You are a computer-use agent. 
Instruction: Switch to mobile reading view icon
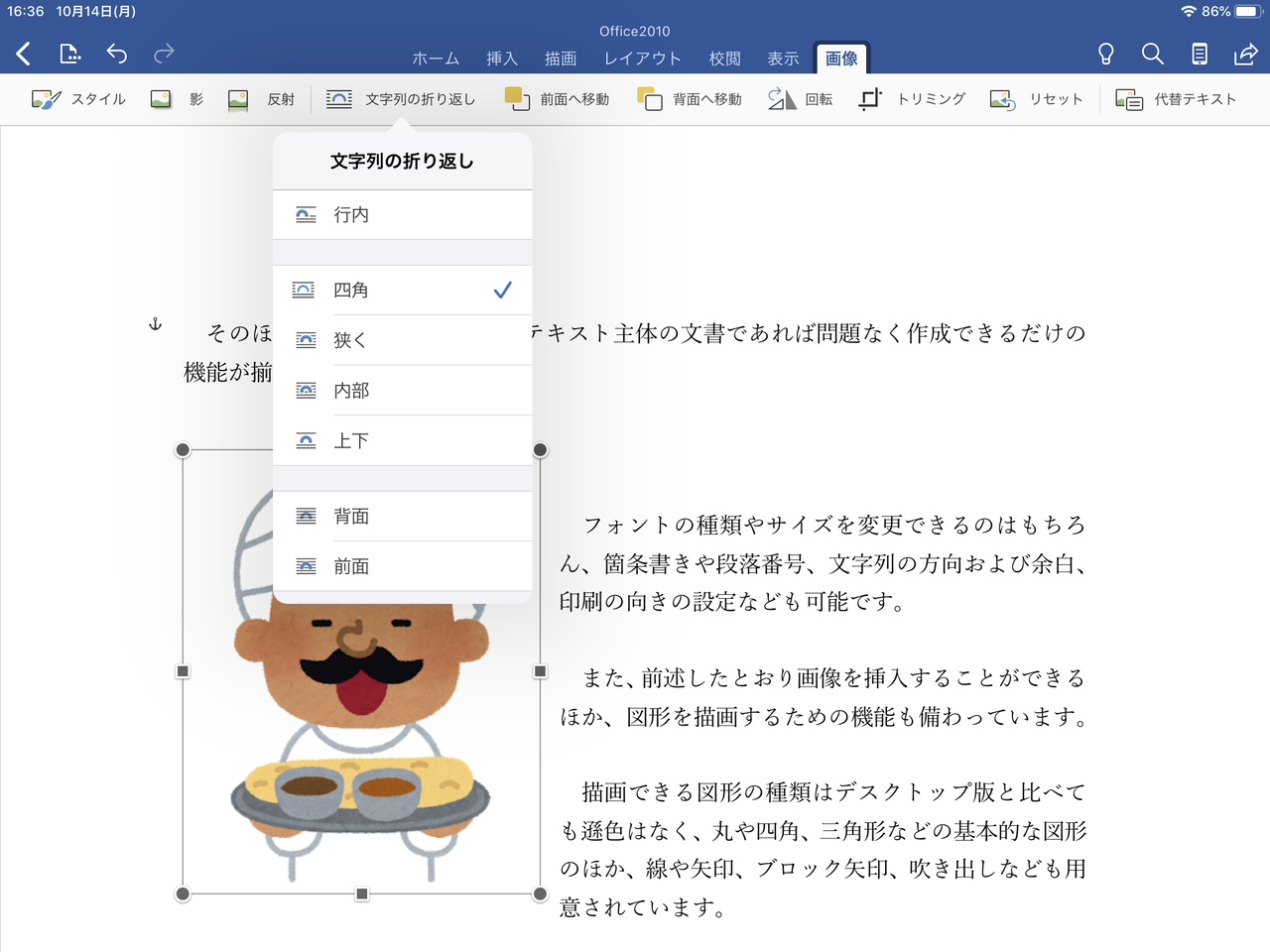(x=1200, y=54)
